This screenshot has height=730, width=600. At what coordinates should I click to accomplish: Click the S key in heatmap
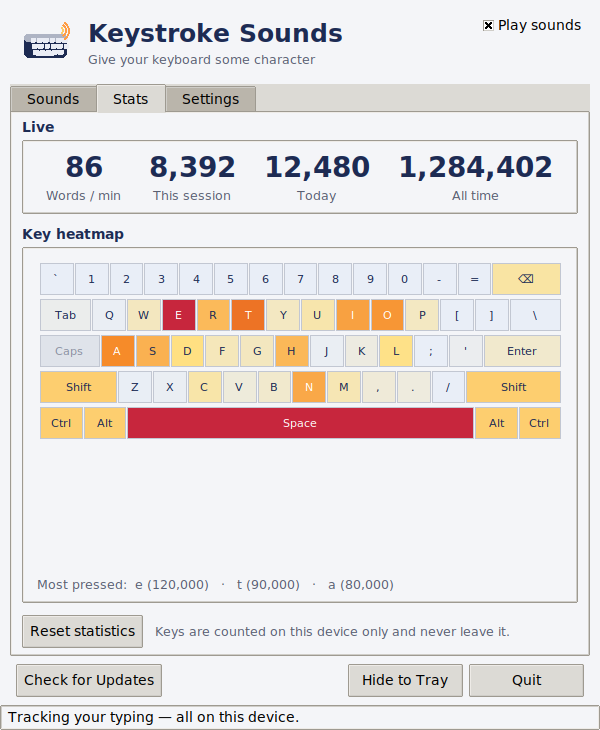pos(152,351)
